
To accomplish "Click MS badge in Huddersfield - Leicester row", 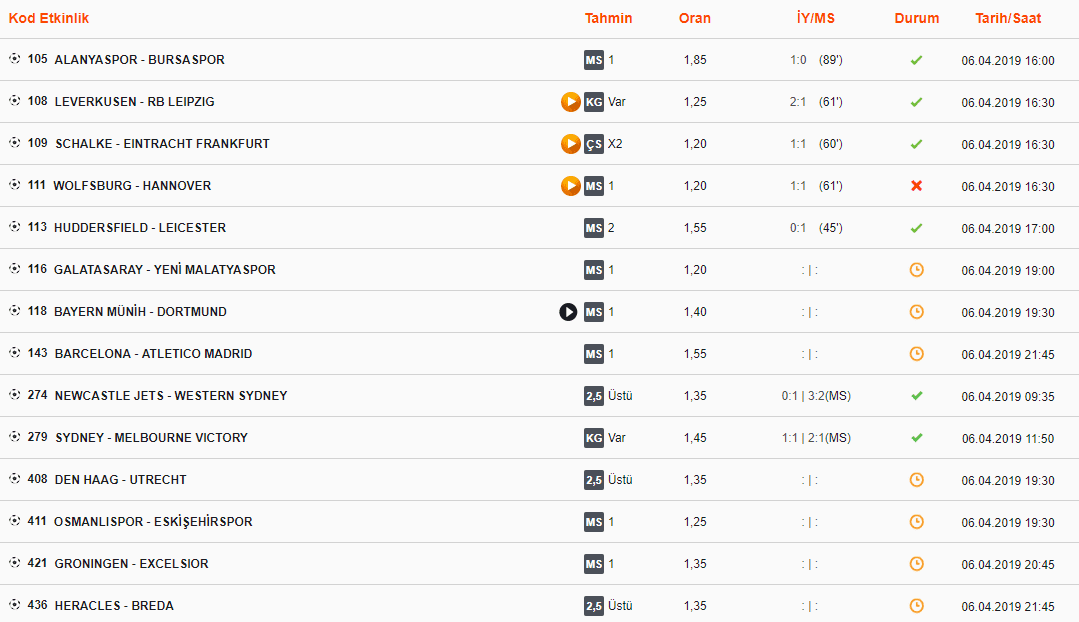I will coord(594,228).
